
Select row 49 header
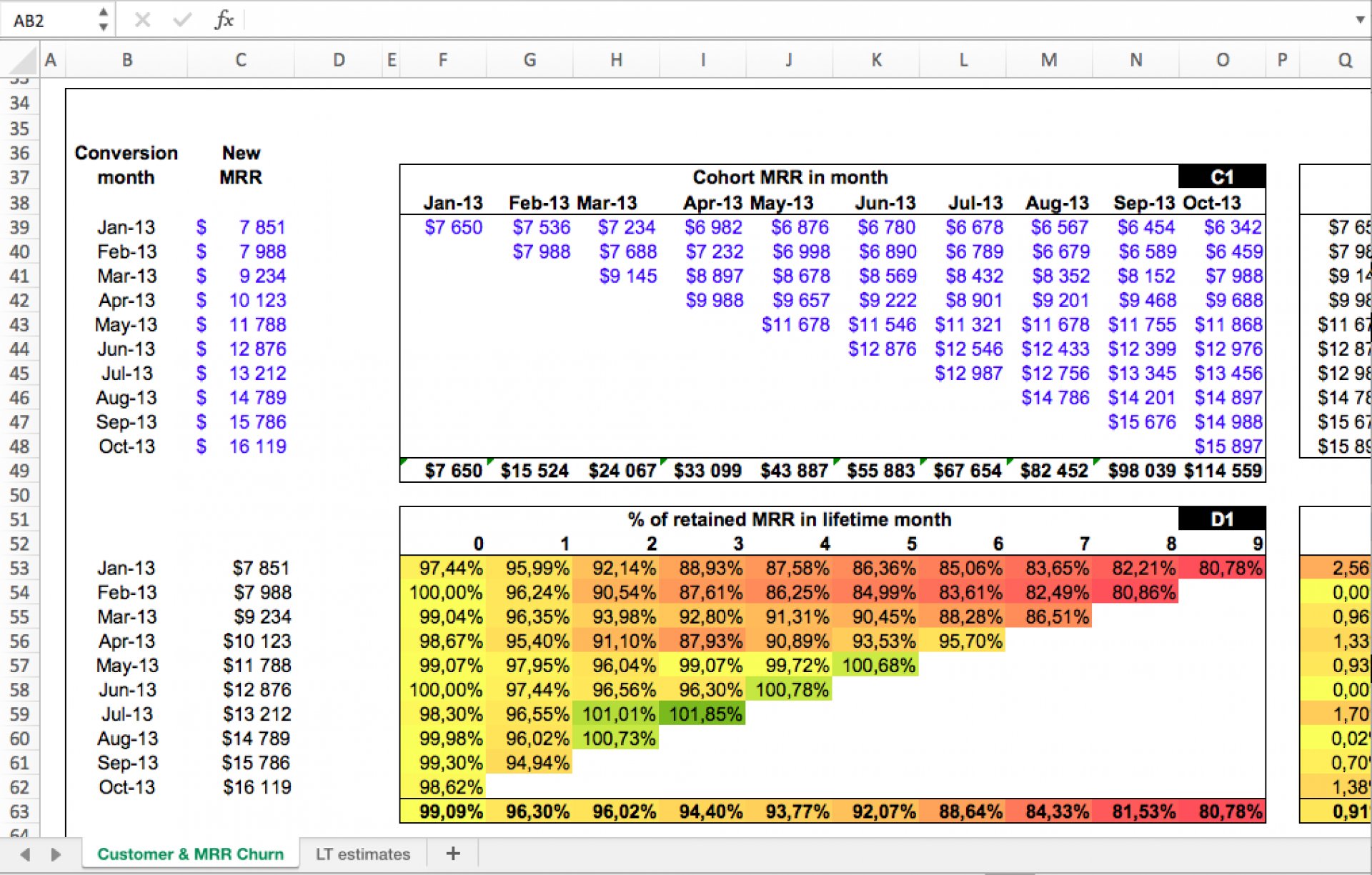point(19,471)
